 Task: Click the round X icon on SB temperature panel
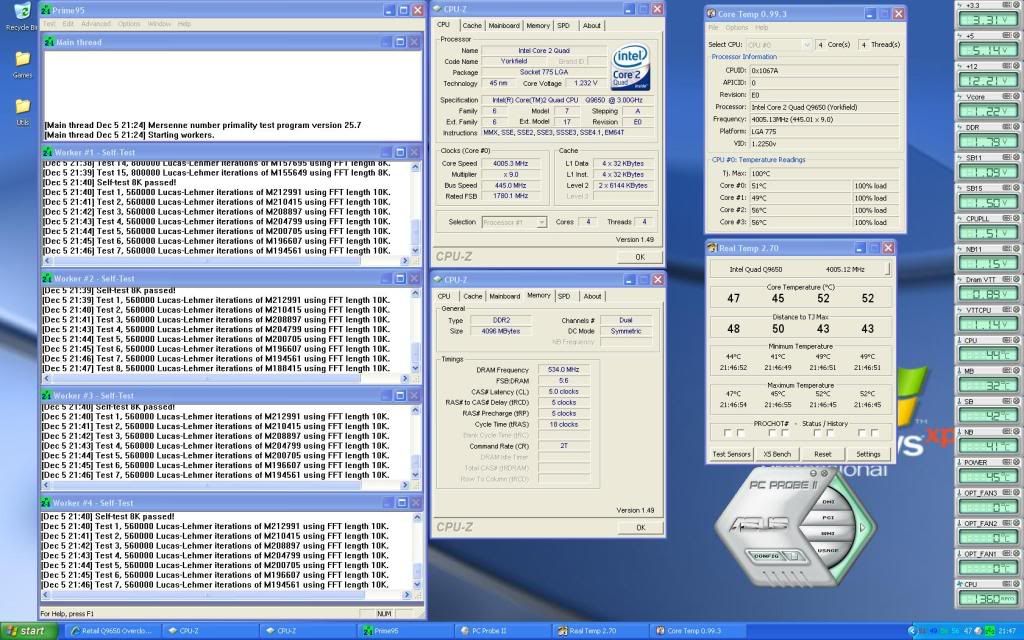coord(1016,402)
